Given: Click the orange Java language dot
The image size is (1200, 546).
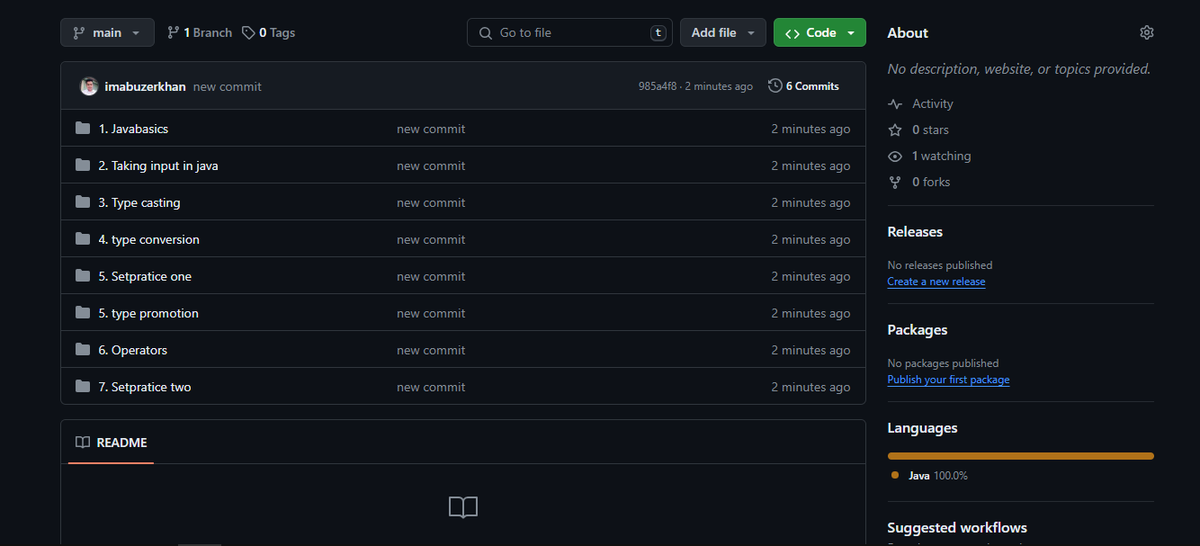Looking at the screenshot, I should (x=895, y=476).
